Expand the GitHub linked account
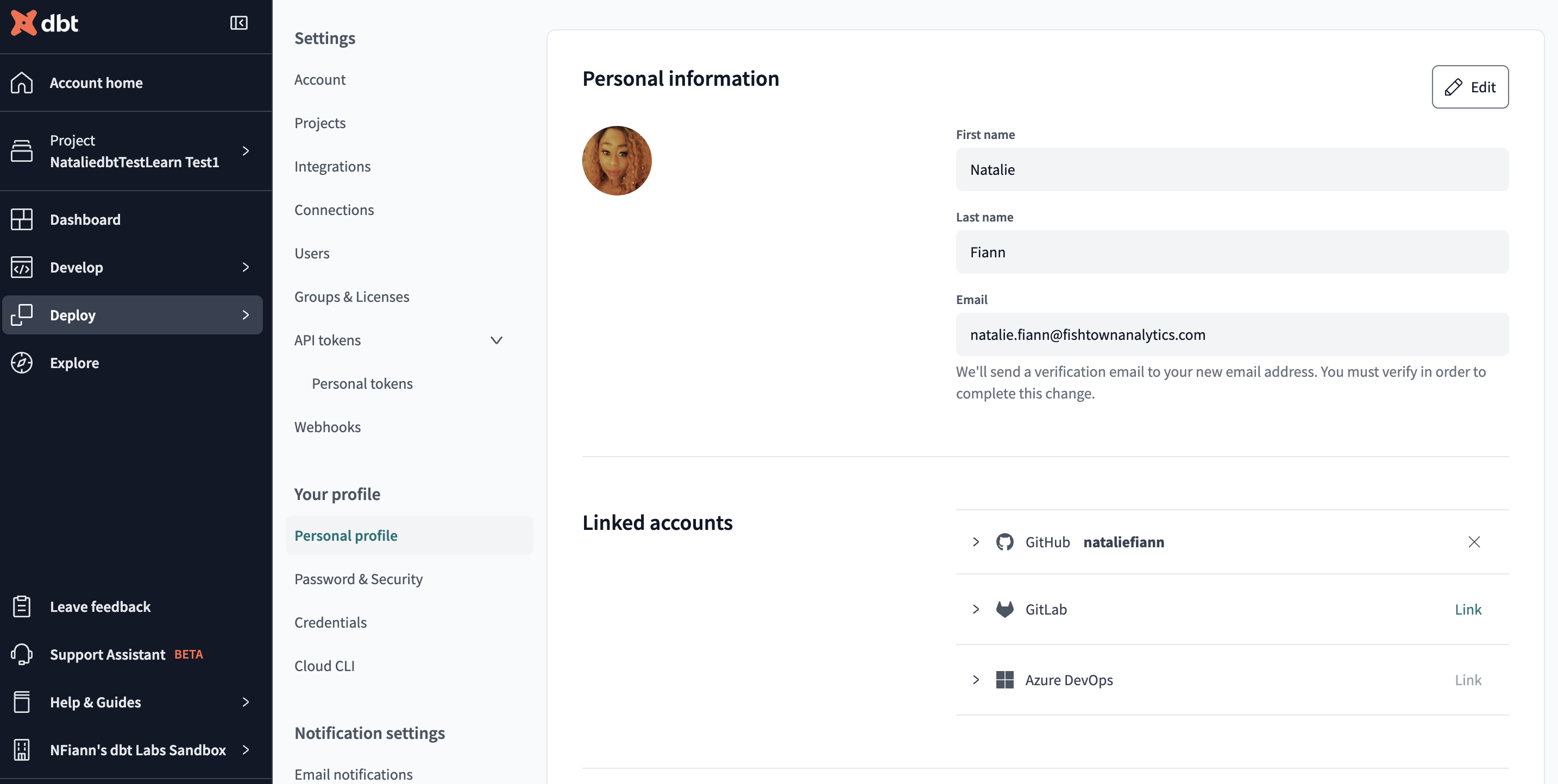The width and height of the screenshot is (1558, 784). (x=975, y=541)
